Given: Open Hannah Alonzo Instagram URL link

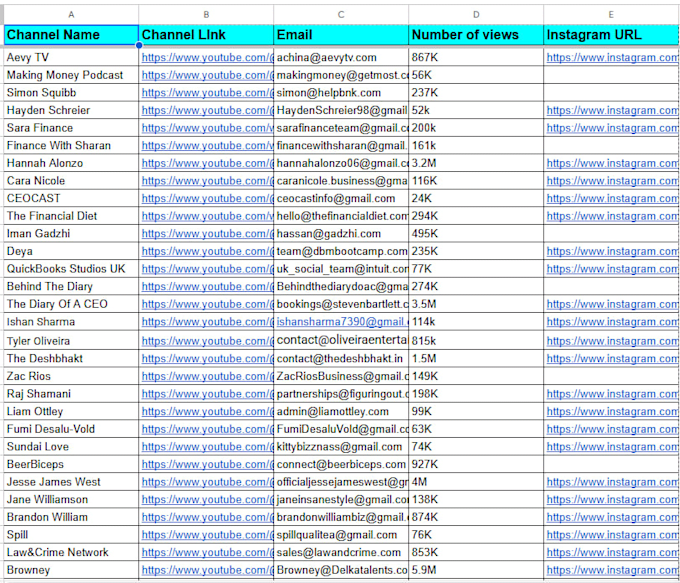Looking at the screenshot, I should point(612,163).
